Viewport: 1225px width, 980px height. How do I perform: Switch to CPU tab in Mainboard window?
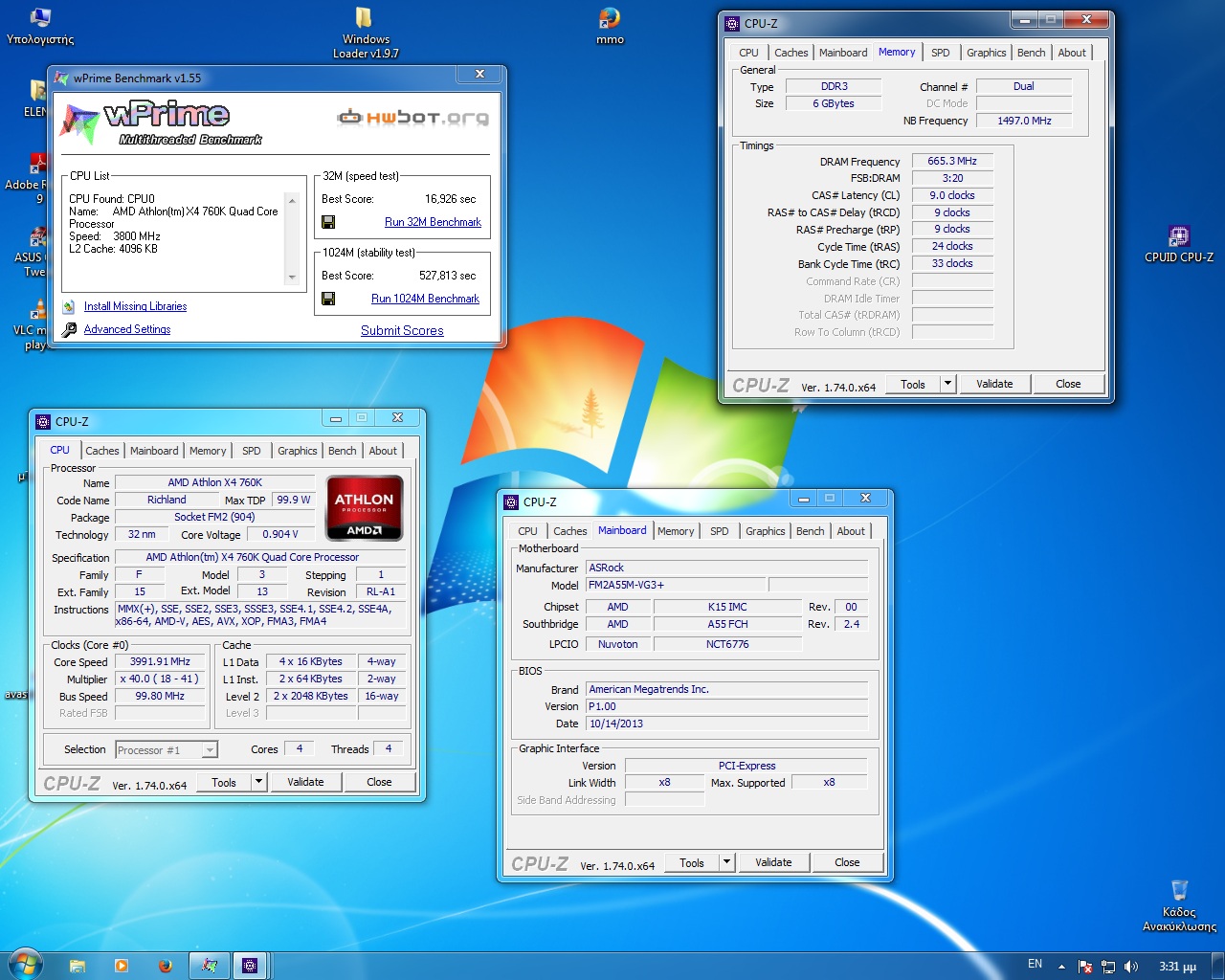click(527, 531)
